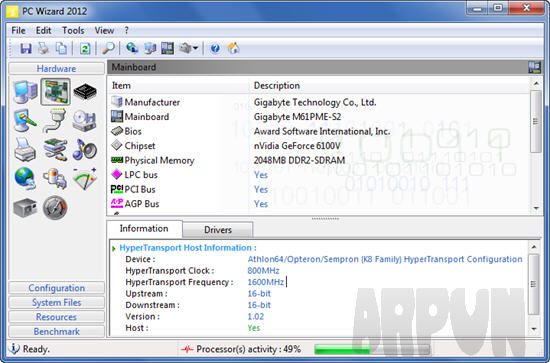Viewport: 550px width, 363px height.
Task: Click the up arrow of item list scrollbar
Action: pos(536,83)
